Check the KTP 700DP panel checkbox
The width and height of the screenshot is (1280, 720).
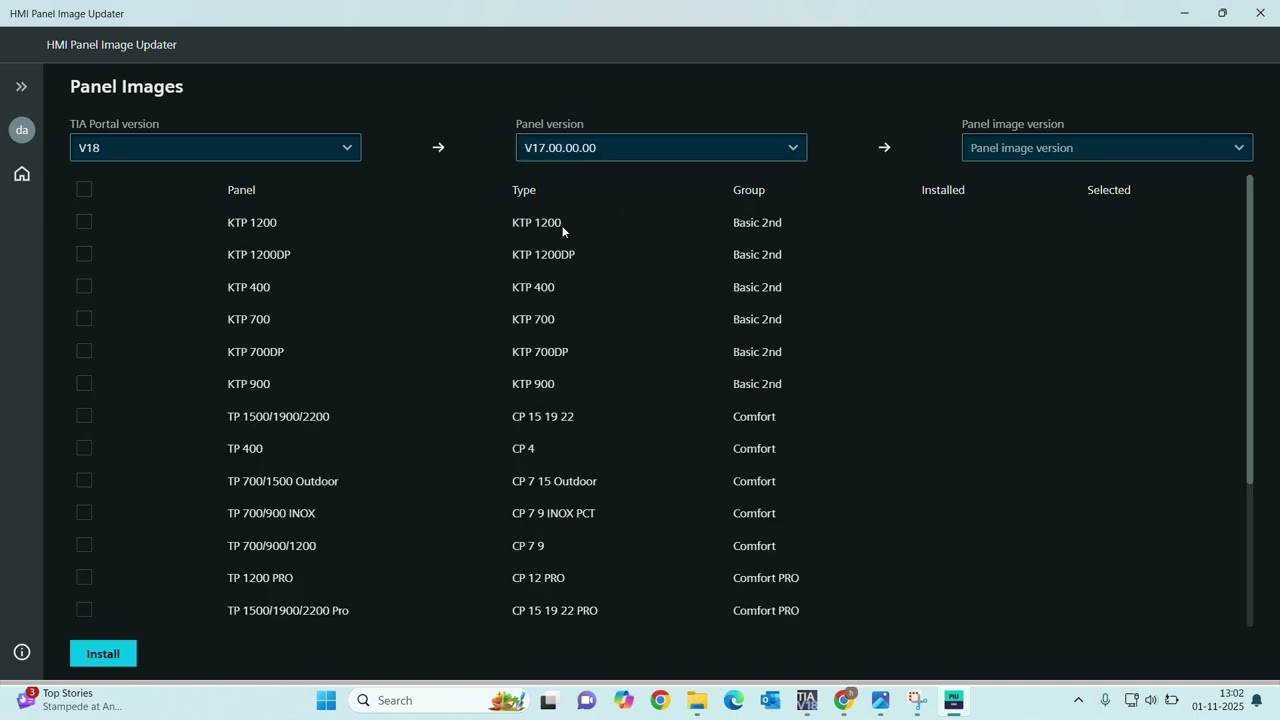(84, 351)
